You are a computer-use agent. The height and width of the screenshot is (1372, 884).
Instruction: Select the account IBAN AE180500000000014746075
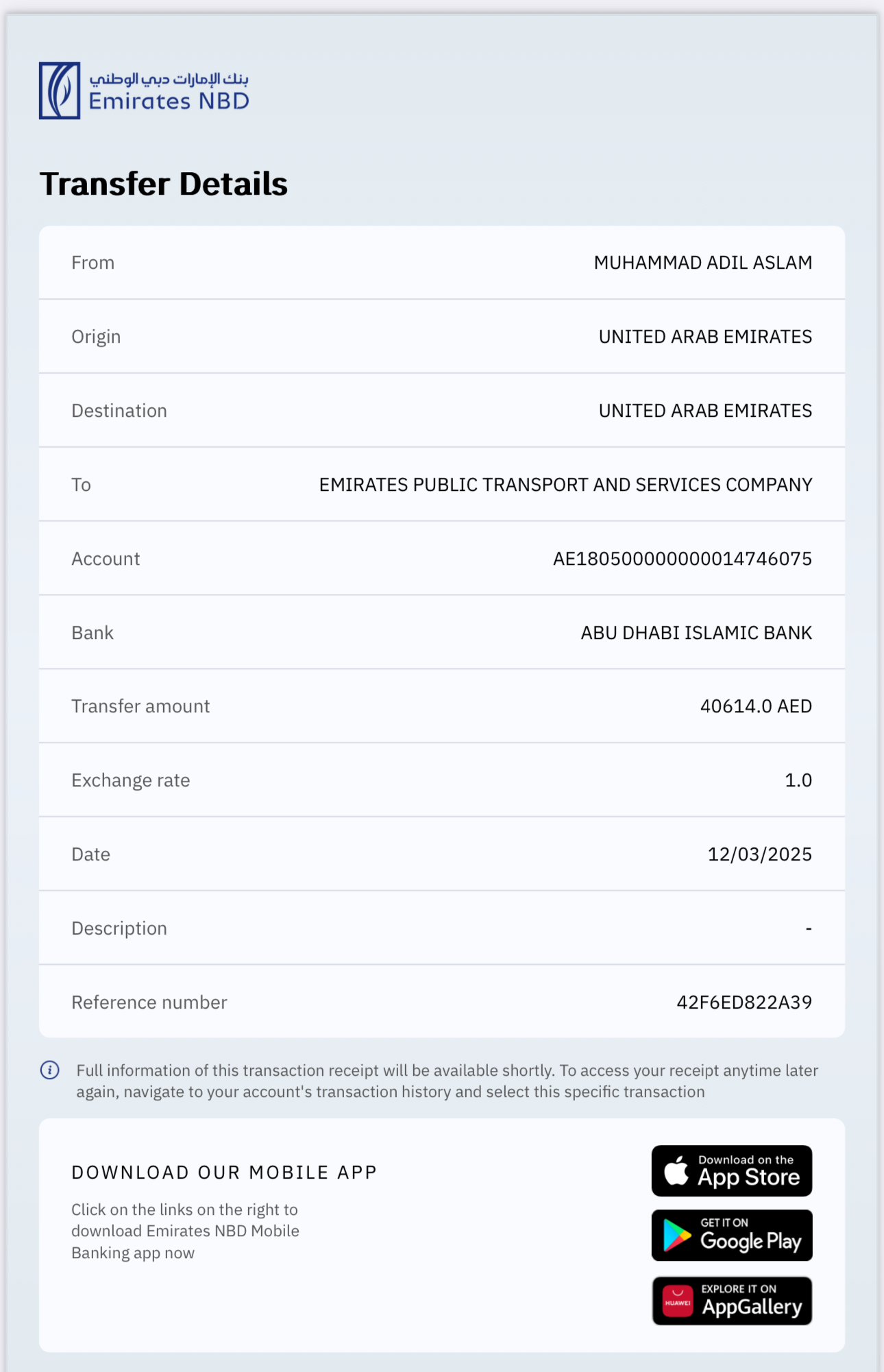pyautogui.click(x=683, y=559)
